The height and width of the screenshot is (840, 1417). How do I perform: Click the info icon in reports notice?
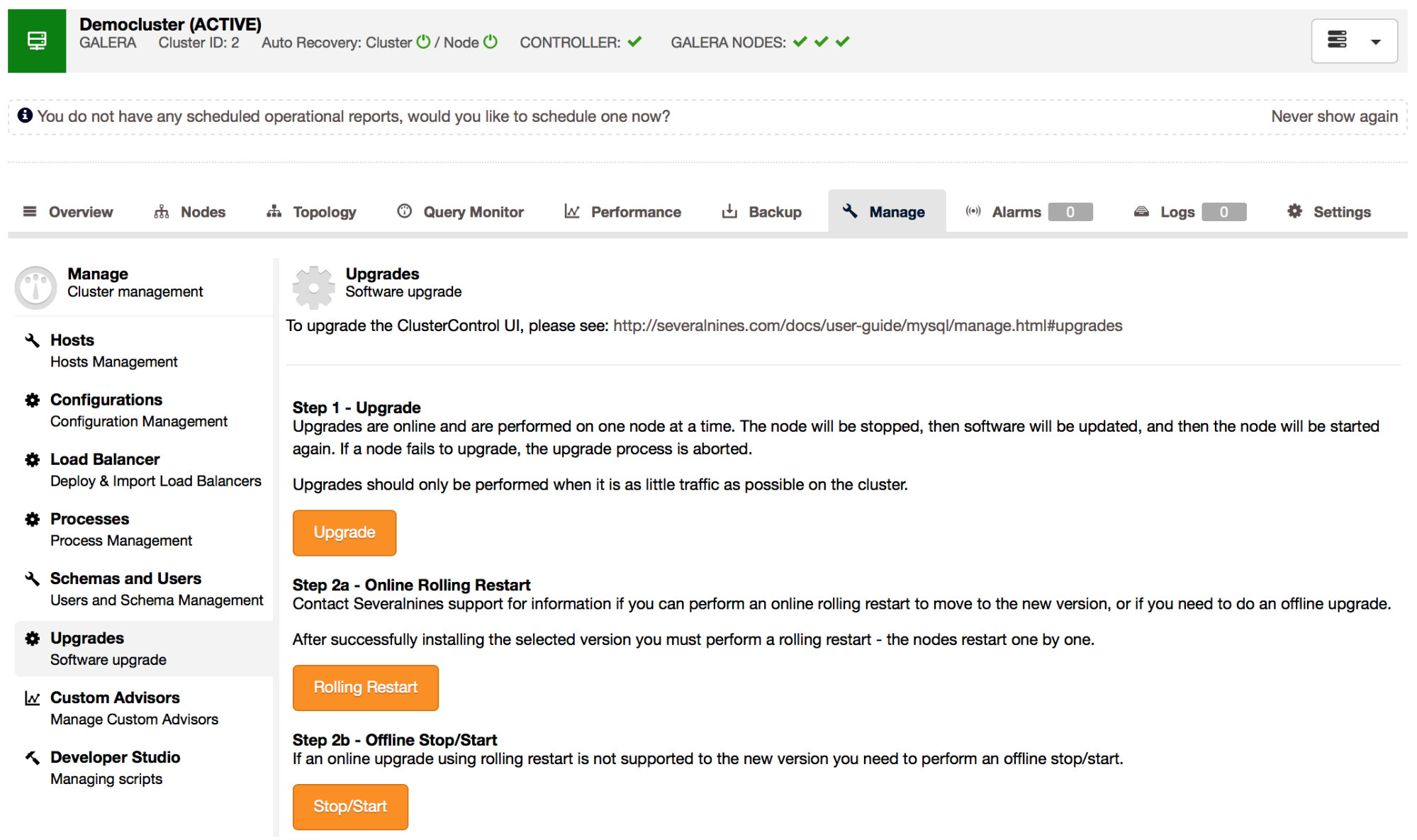pos(25,116)
